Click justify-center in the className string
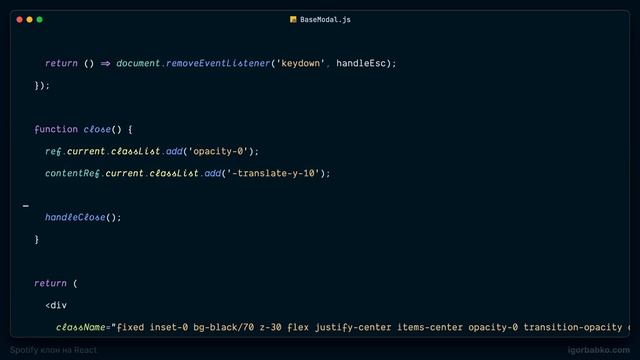Image resolution: width=640 pixels, height=360 pixels. [353, 327]
